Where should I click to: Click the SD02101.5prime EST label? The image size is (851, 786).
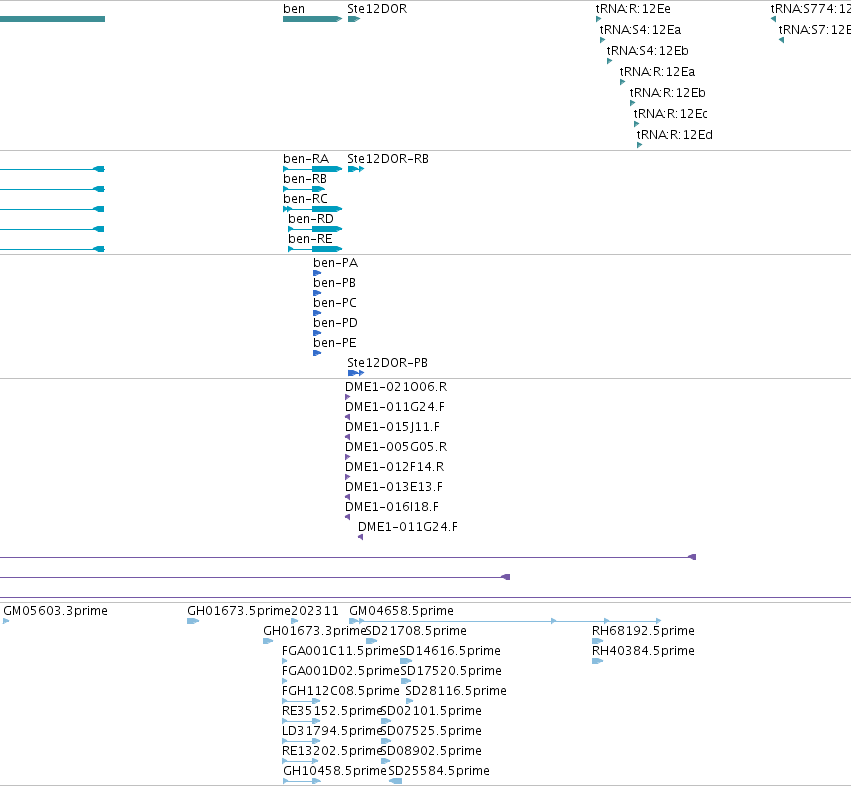(431, 712)
